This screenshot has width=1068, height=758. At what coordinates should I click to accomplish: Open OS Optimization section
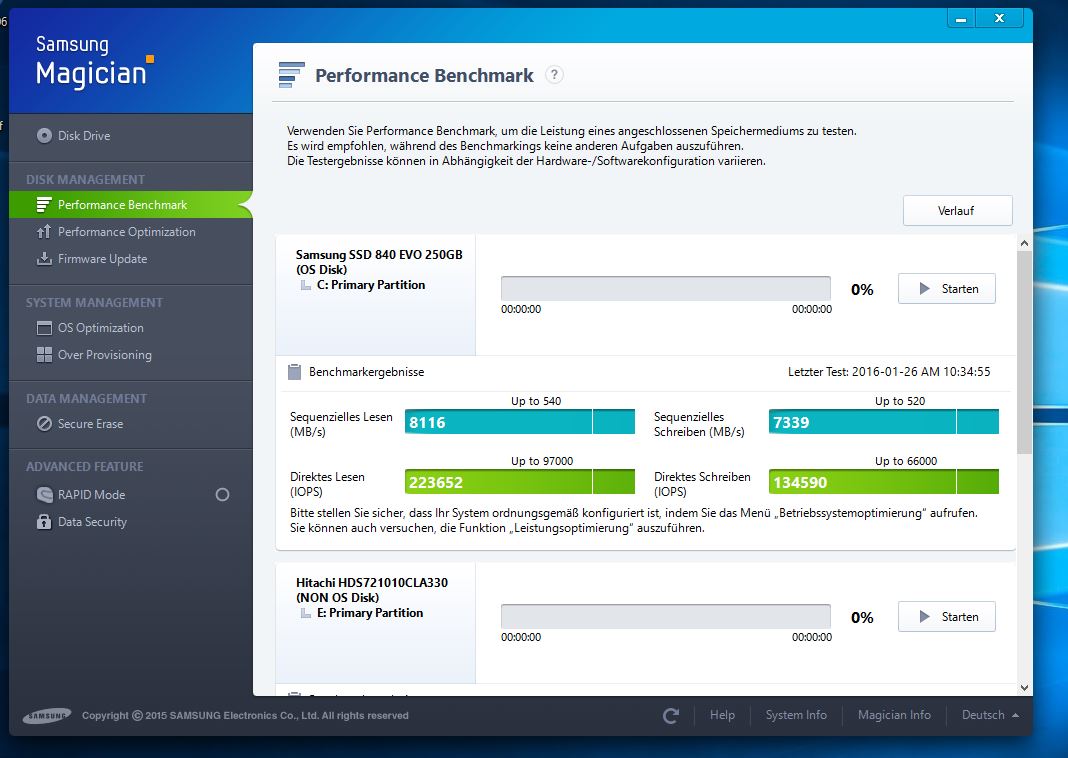pyautogui.click(x=101, y=328)
